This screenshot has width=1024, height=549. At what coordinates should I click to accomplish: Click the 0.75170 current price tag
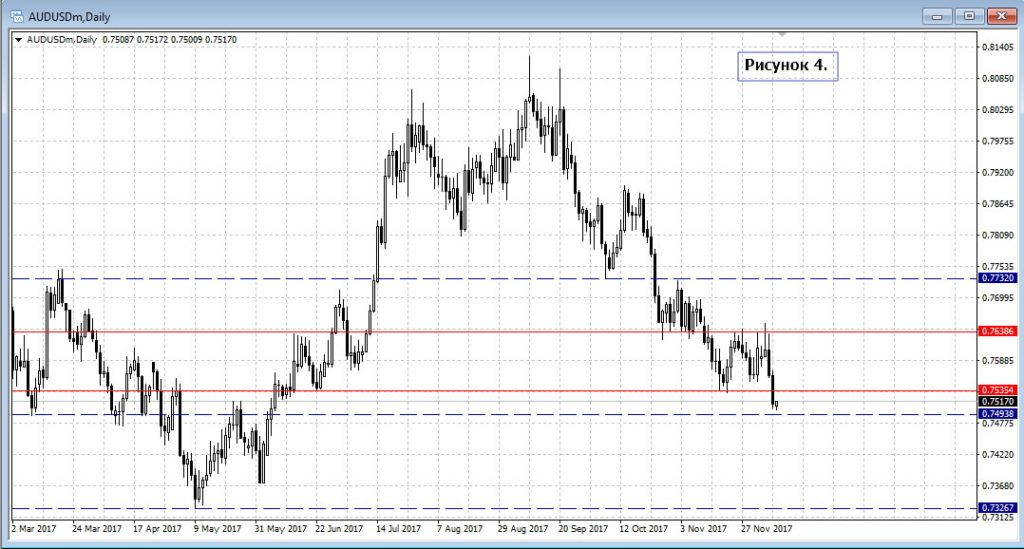point(997,401)
